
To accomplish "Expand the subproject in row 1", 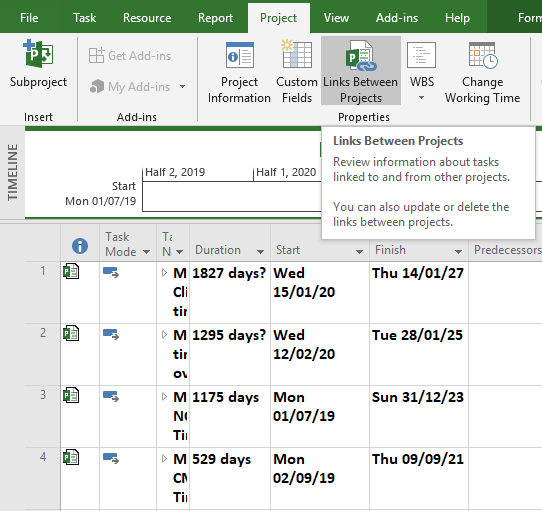I will click(x=165, y=273).
